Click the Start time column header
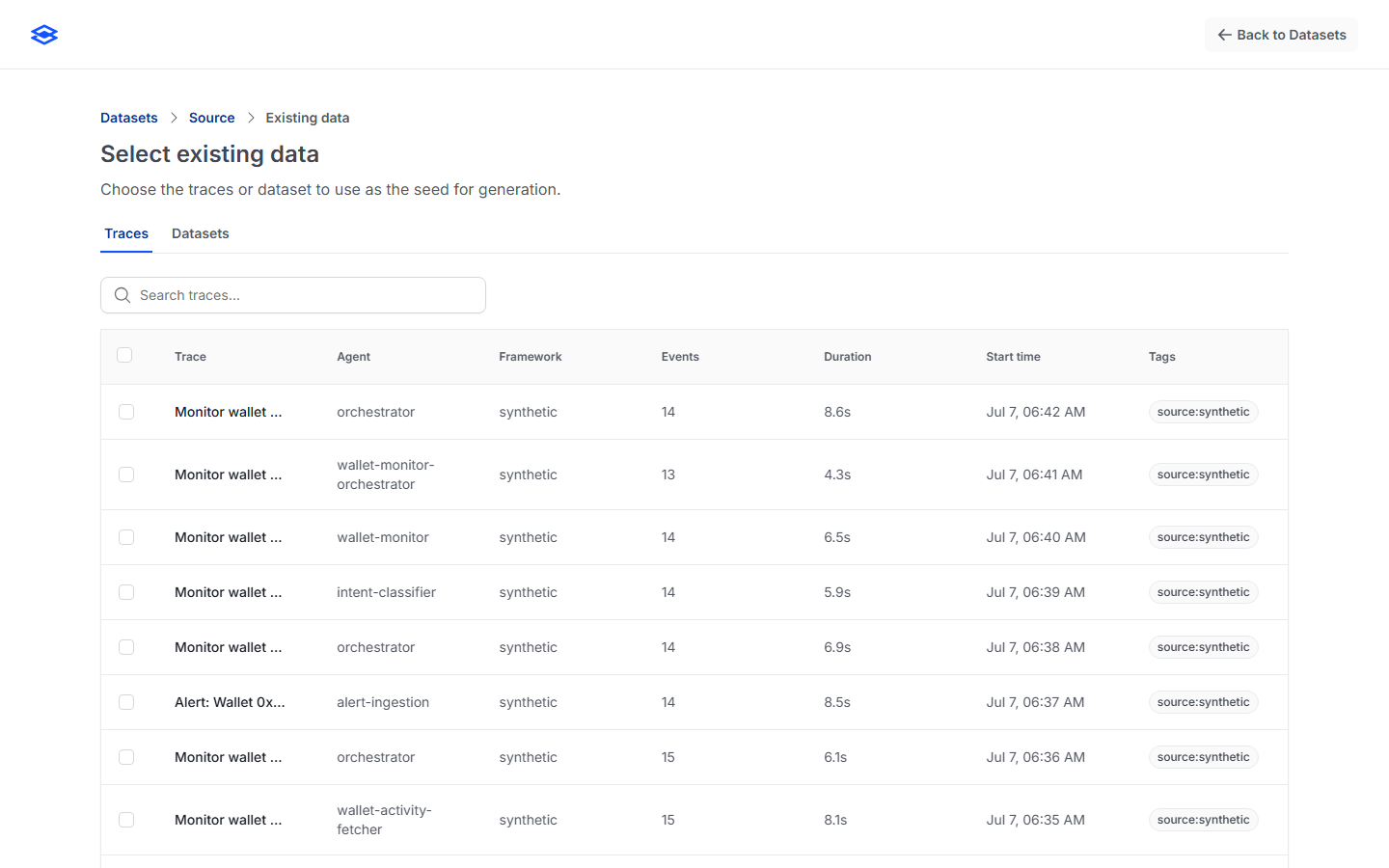The height and width of the screenshot is (868, 1389). tap(1013, 357)
